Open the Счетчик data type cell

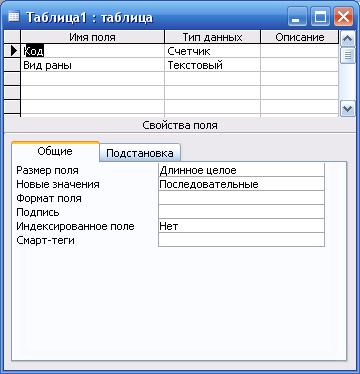click(212, 51)
